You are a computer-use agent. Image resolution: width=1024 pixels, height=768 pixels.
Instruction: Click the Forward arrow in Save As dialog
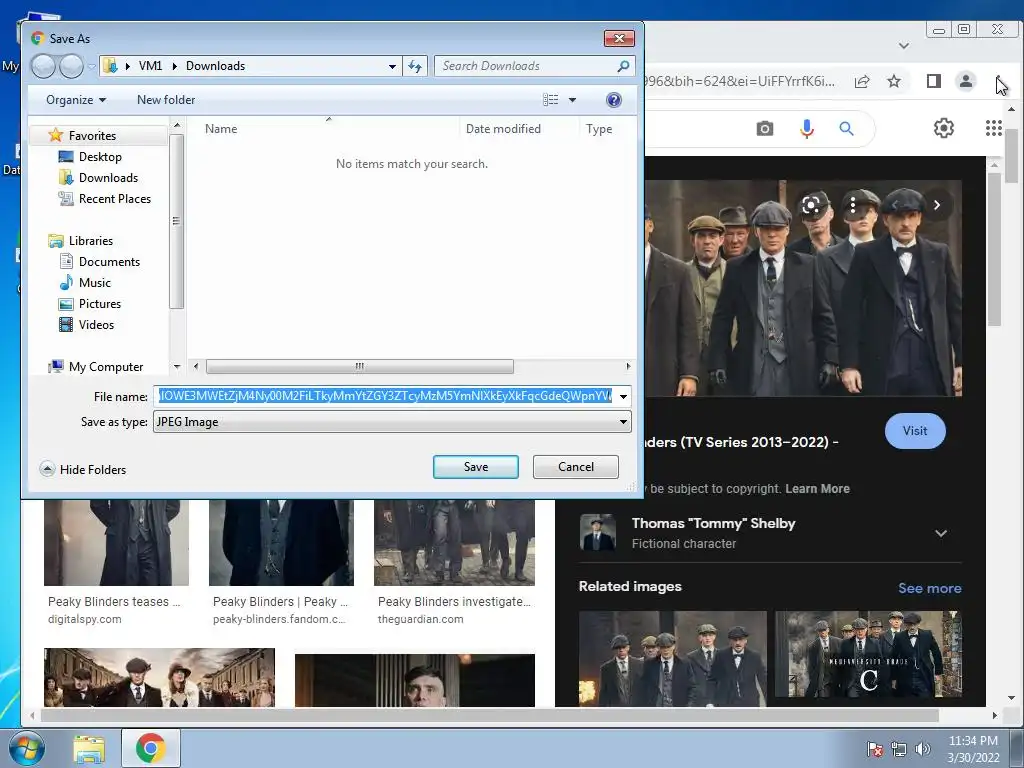click(71, 66)
